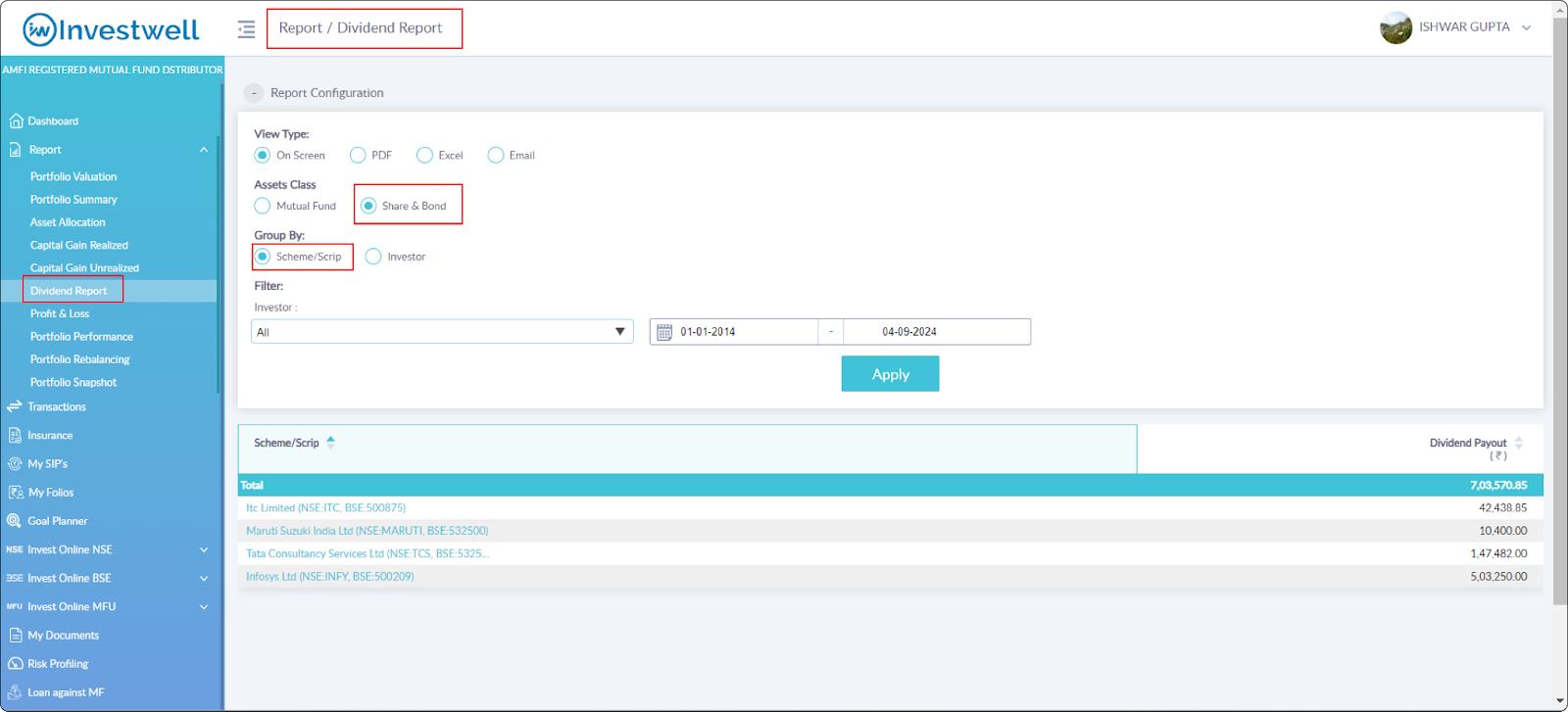1568x712 pixels.
Task: Go to Asset Allocation report
Action: pyautogui.click(x=68, y=223)
